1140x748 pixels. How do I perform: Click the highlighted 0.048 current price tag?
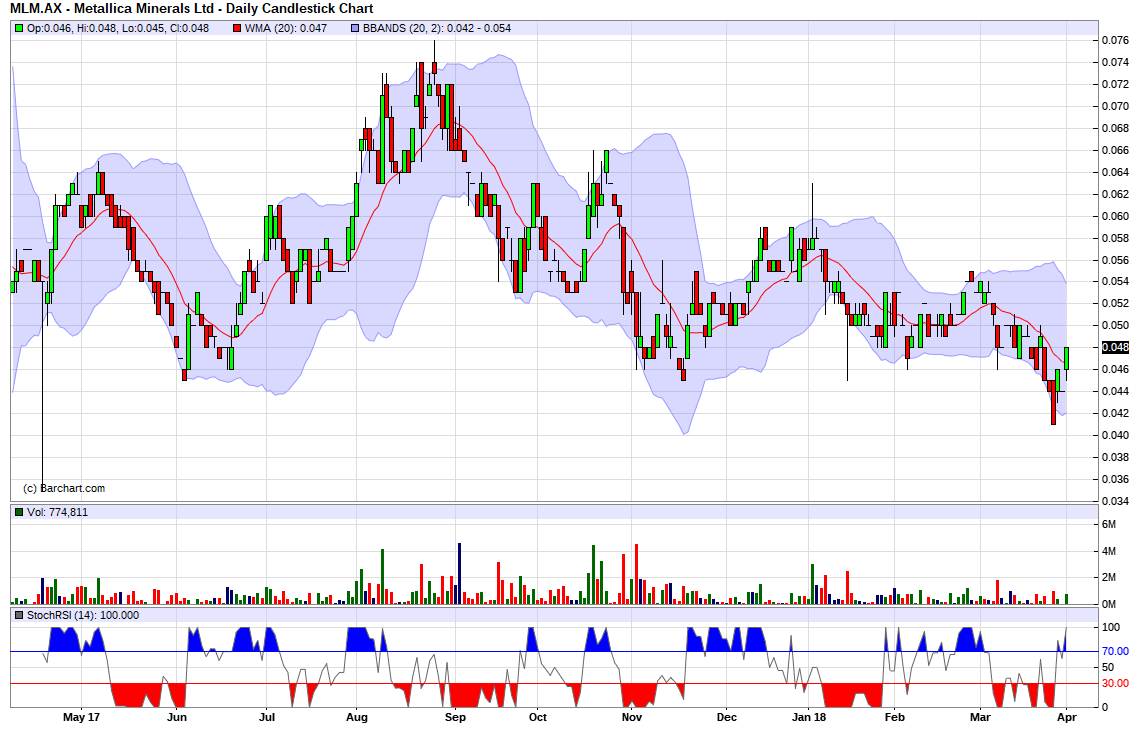coord(1115,347)
